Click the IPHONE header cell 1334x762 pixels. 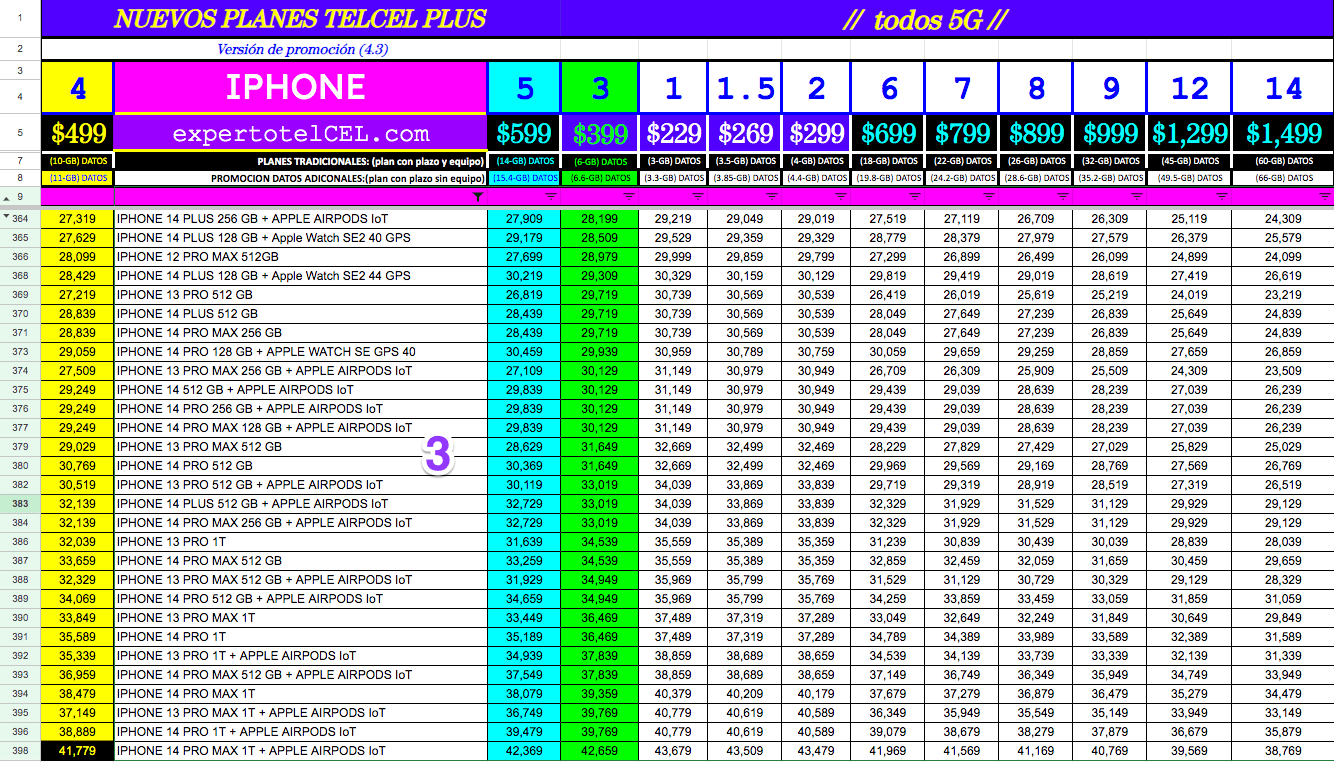(x=301, y=87)
